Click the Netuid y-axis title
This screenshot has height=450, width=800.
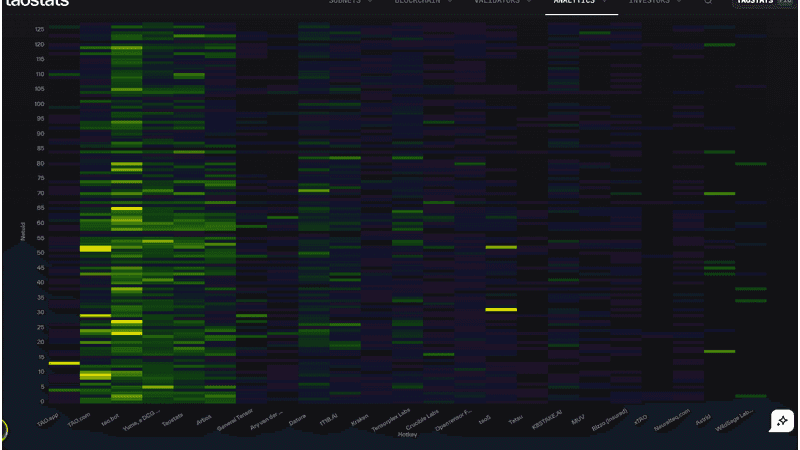(22, 232)
